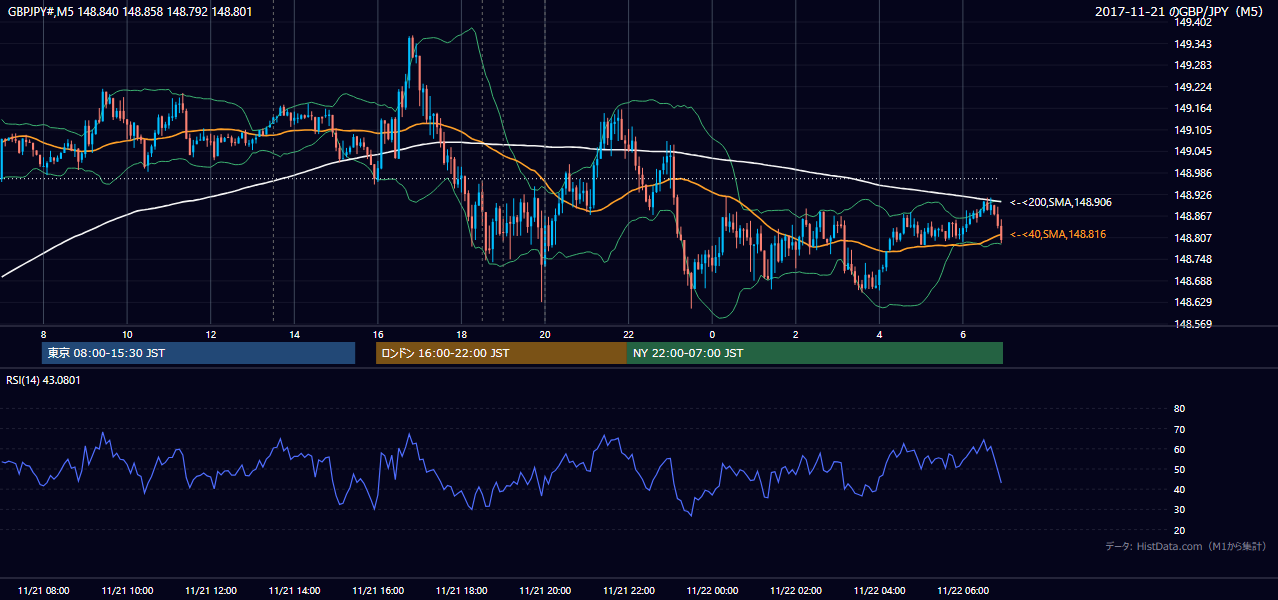1278x600 pixels.
Task: Click price axis value 149.105
Action: click(1192, 130)
